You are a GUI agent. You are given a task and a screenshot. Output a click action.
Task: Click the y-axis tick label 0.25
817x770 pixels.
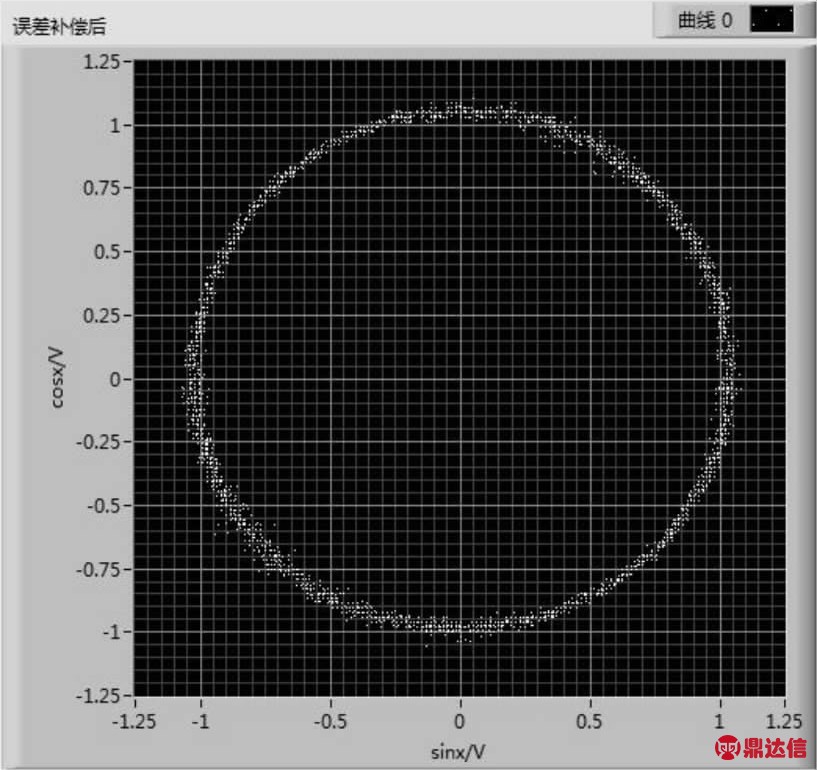pyautogui.click(x=102, y=316)
